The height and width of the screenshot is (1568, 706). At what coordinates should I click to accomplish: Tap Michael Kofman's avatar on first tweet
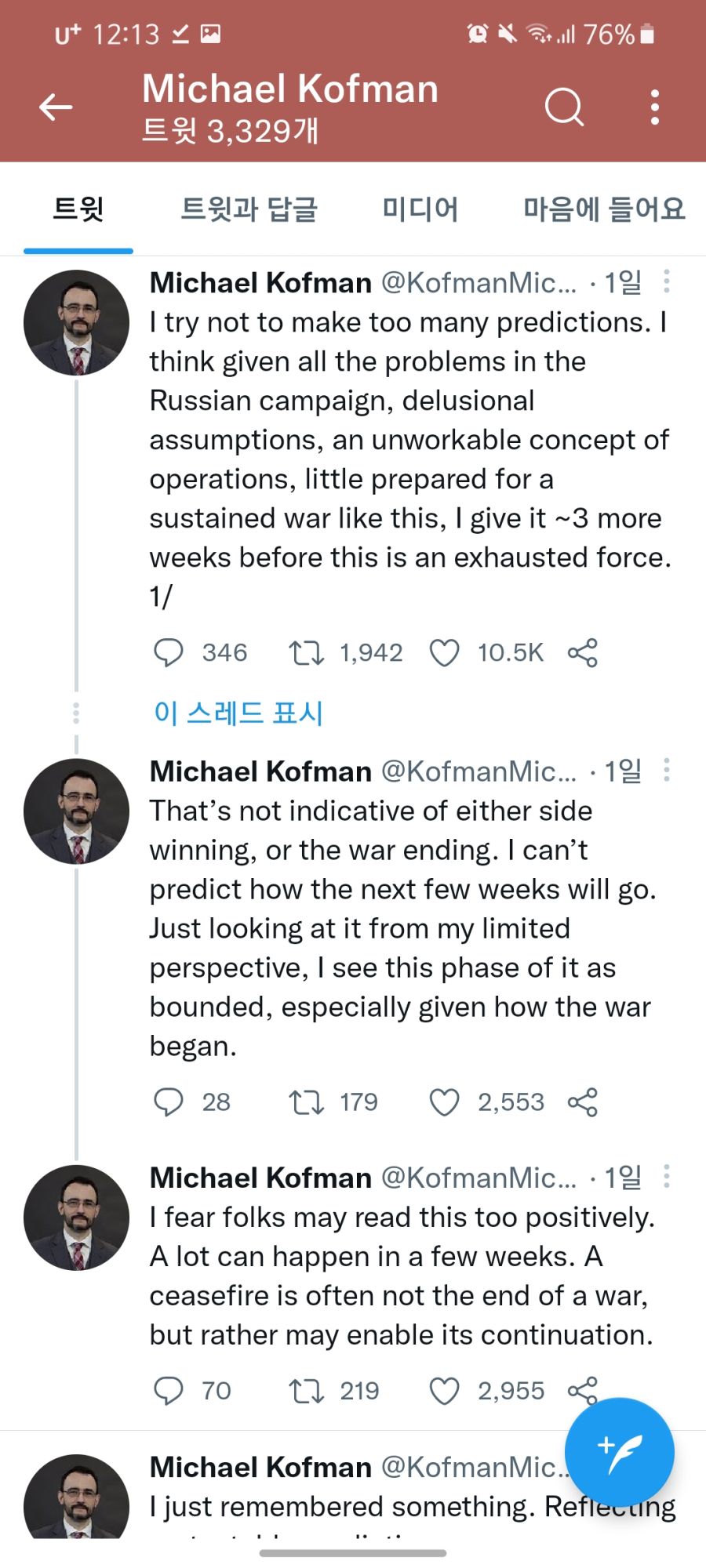point(76,323)
